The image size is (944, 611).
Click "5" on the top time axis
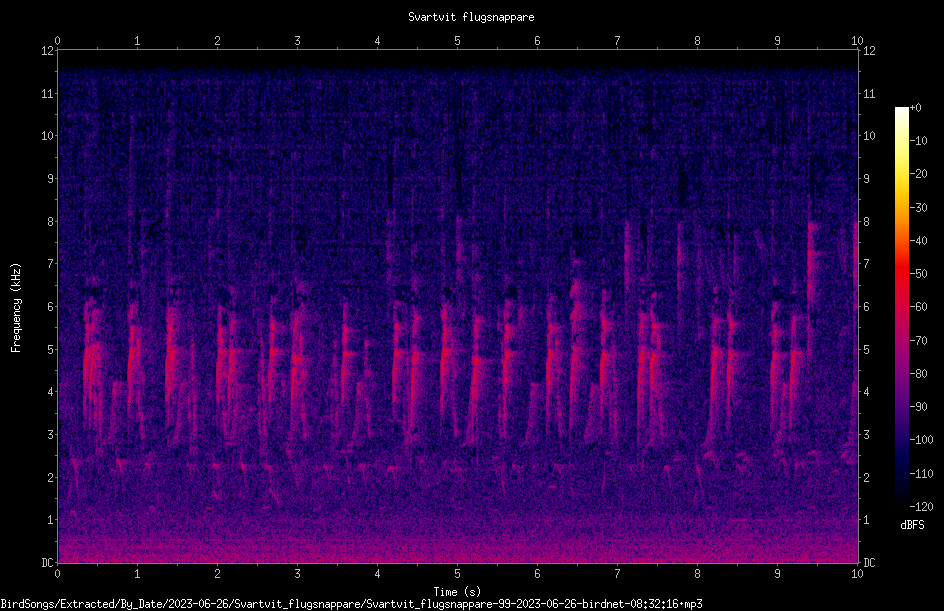click(x=458, y=40)
